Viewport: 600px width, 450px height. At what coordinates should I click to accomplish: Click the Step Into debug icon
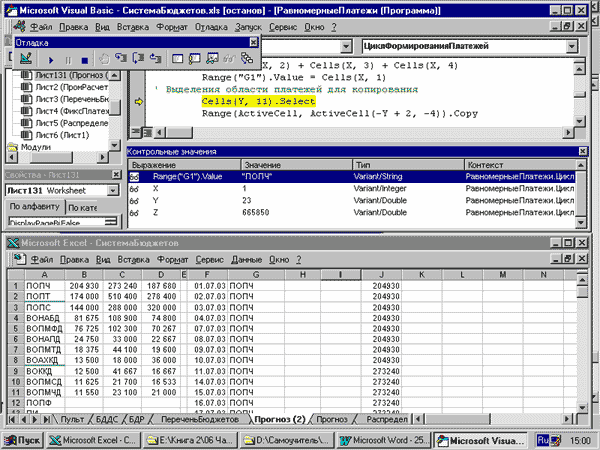tap(121, 59)
